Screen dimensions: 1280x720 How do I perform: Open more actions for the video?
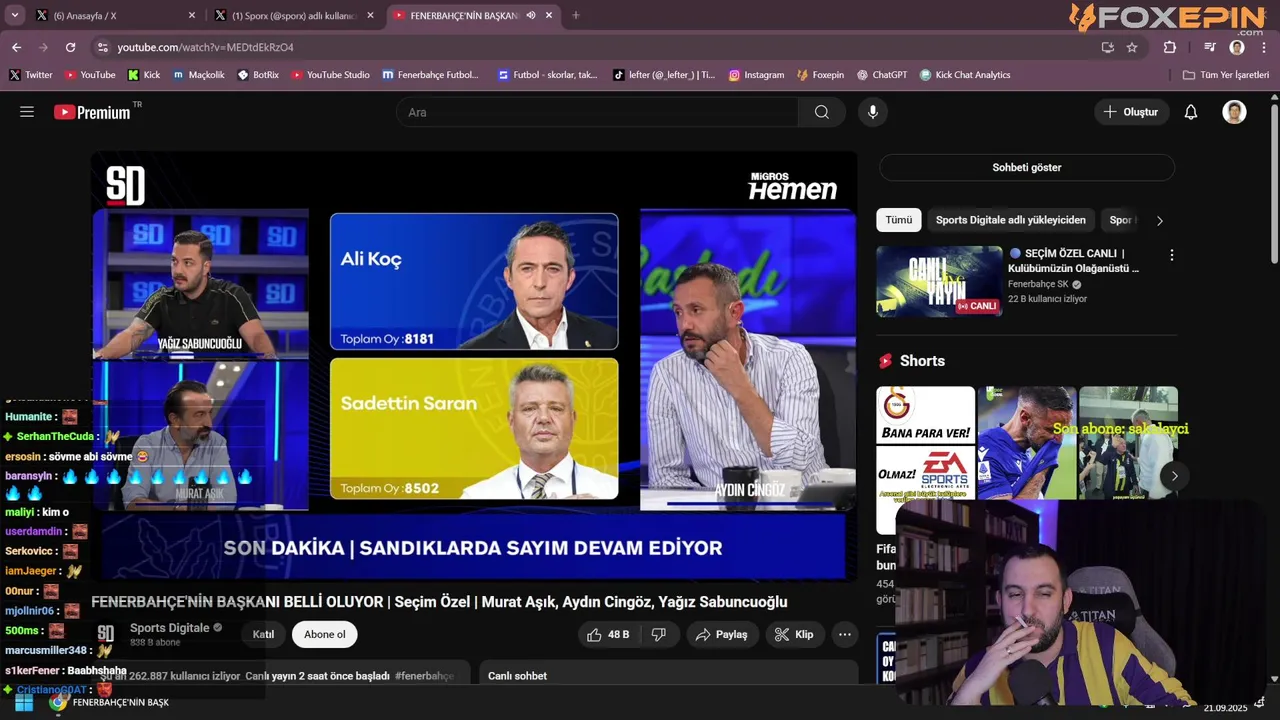[x=845, y=635]
